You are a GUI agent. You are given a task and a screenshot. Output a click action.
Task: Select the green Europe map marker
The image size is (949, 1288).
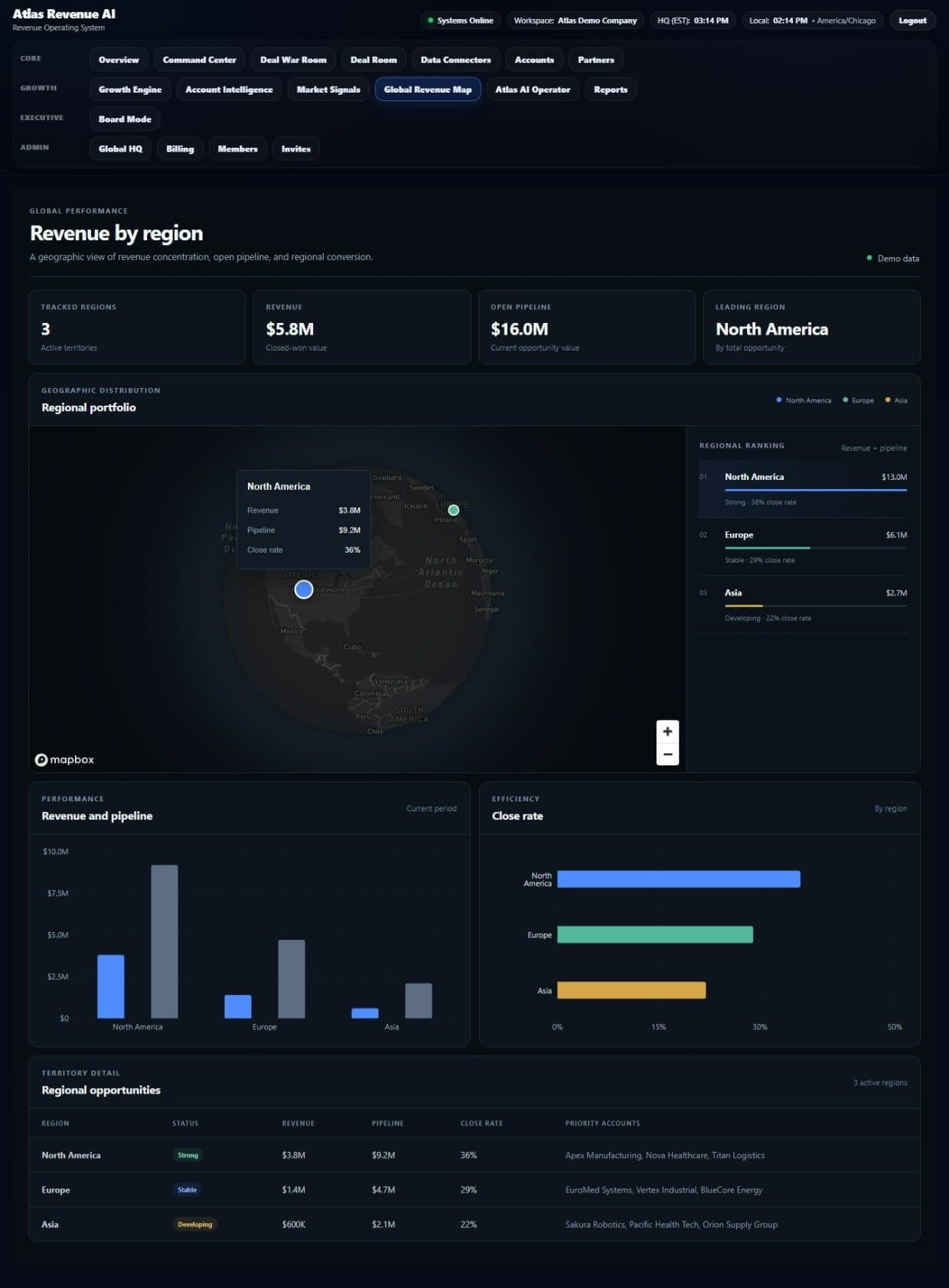click(453, 510)
